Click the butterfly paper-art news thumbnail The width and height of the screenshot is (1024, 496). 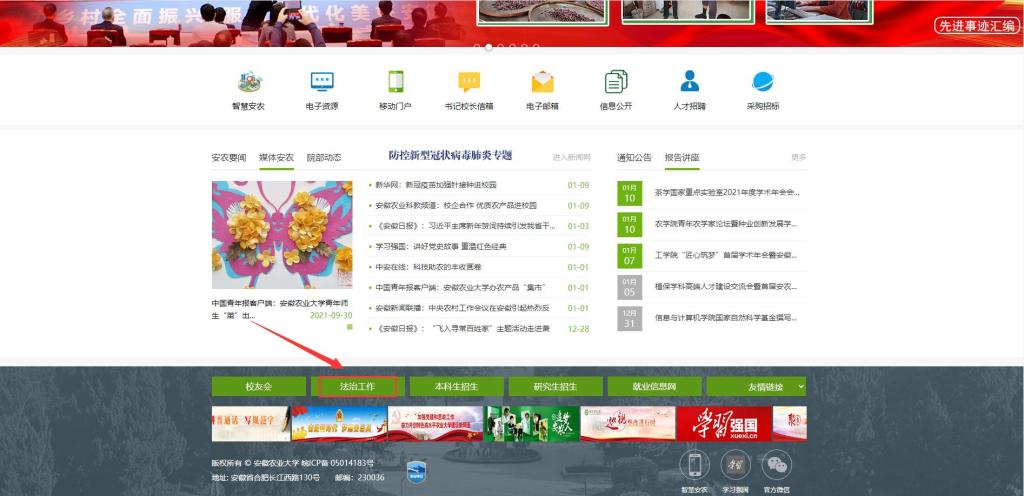[x=282, y=235]
